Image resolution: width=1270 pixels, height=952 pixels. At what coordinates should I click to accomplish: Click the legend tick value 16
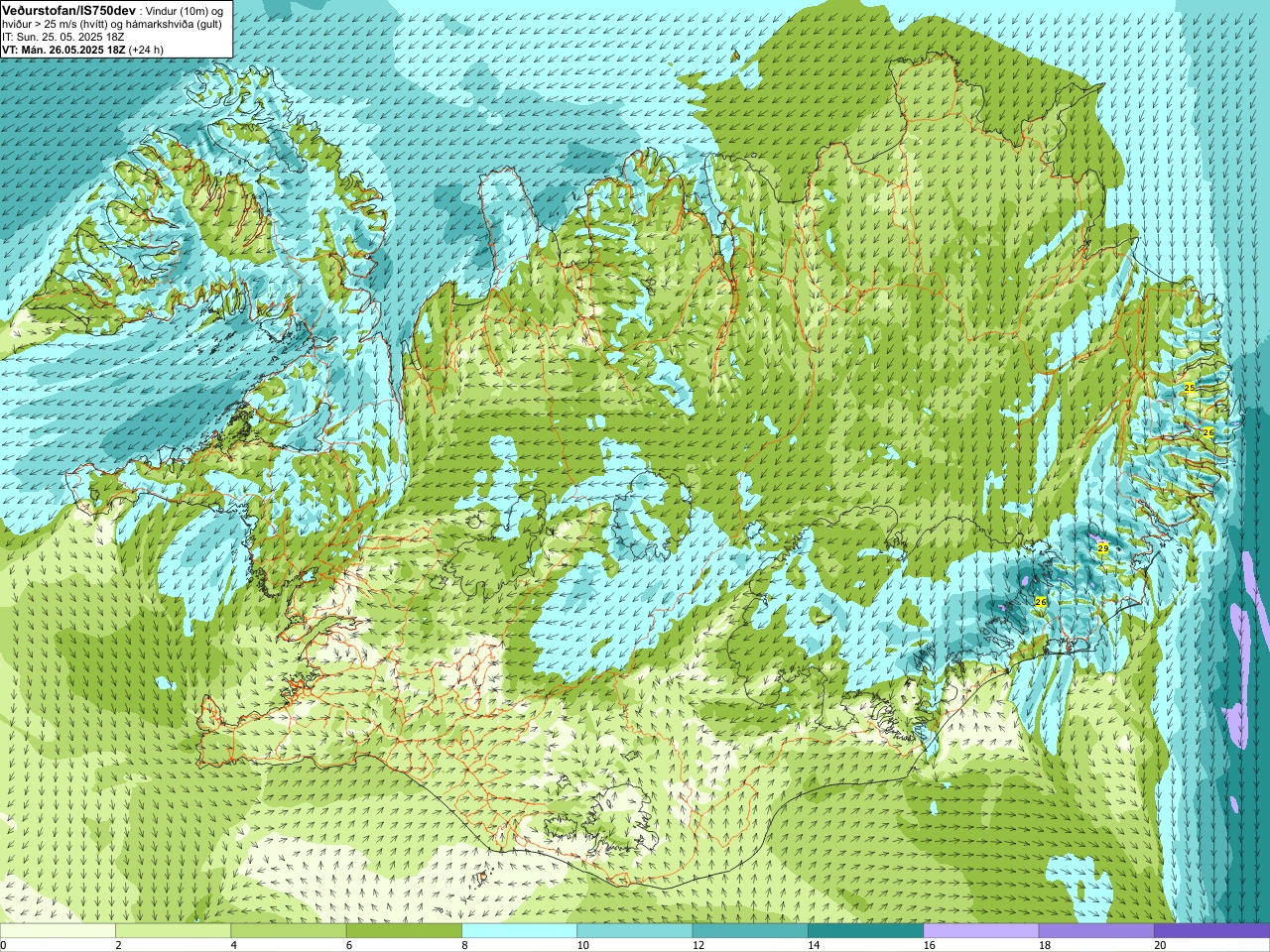pyautogui.click(x=929, y=945)
